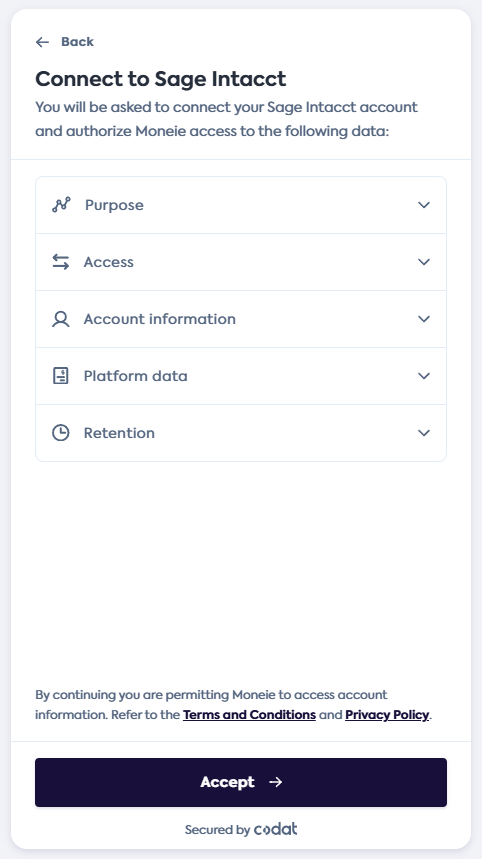Expand Account information using its chevron

click(424, 319)
